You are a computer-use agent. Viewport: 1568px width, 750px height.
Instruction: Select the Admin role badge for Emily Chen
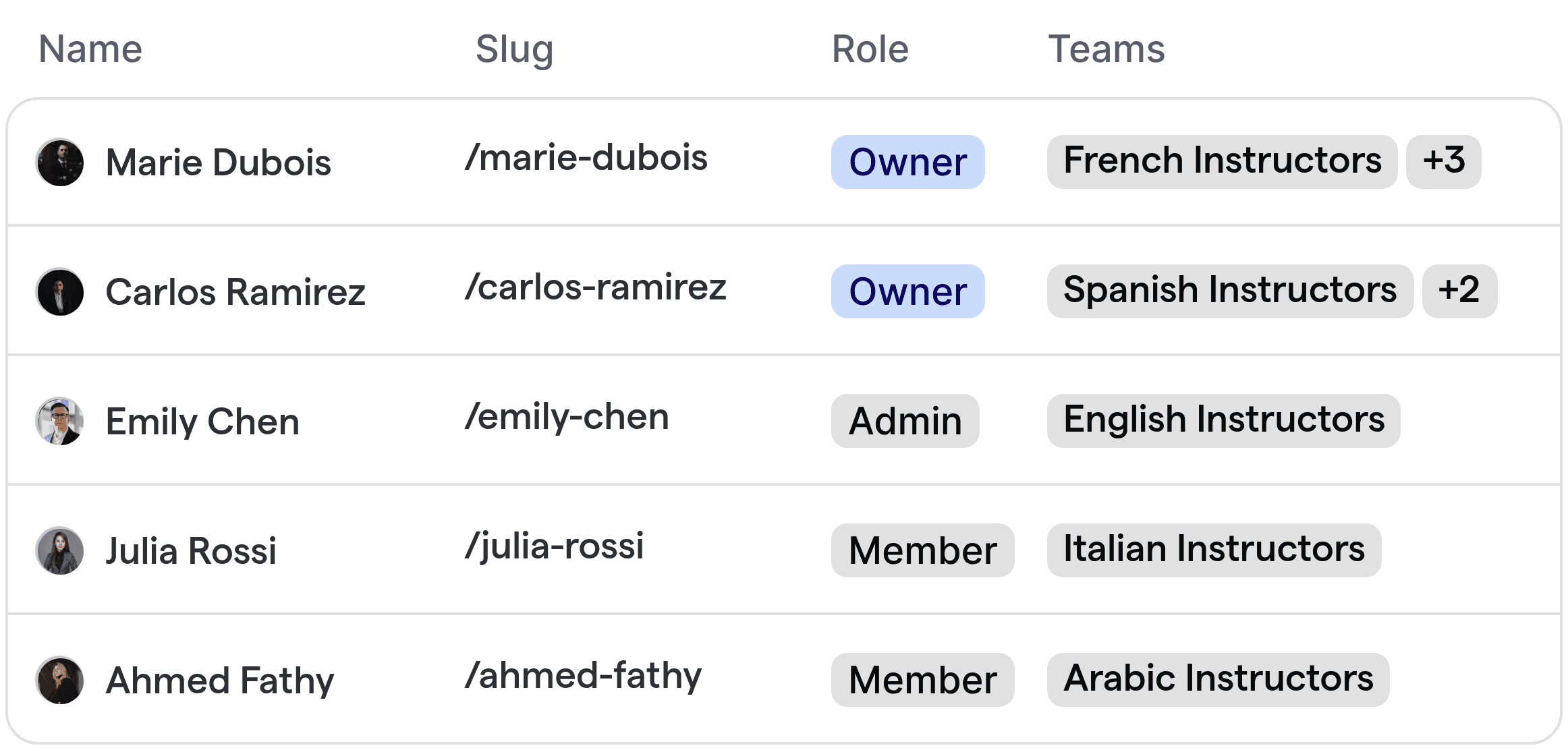click(x=905, y=421)
